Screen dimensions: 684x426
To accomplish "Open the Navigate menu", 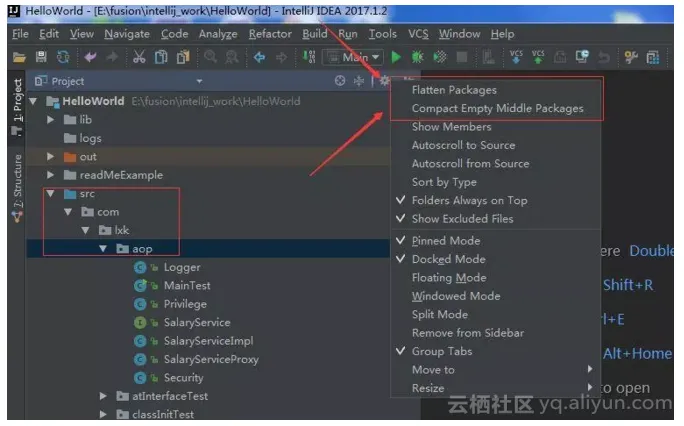I will tap(127, 34).
